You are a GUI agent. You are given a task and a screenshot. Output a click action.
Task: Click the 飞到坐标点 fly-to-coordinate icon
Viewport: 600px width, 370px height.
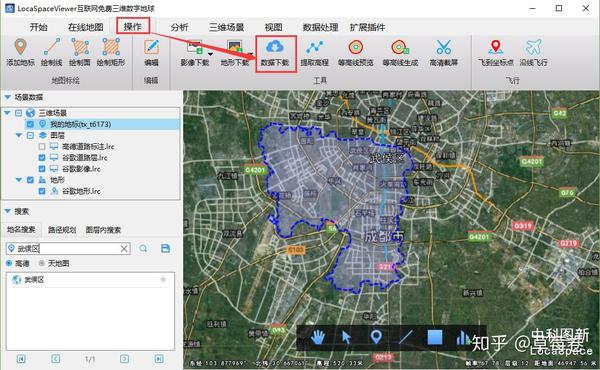pyautogui.click(x=496, y=47)
